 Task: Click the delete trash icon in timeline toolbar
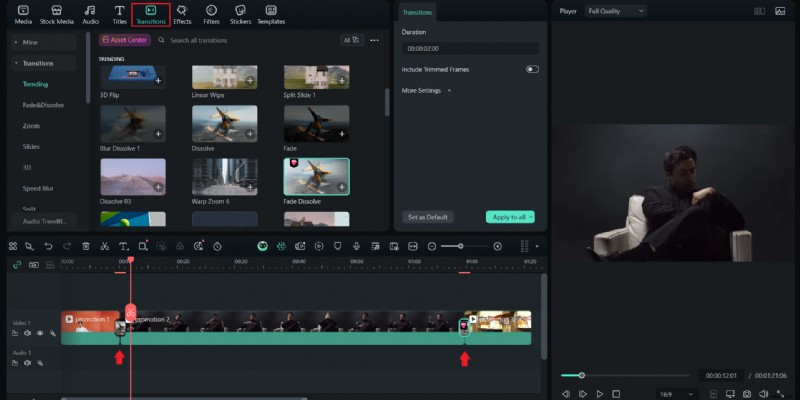coord(86,246)
